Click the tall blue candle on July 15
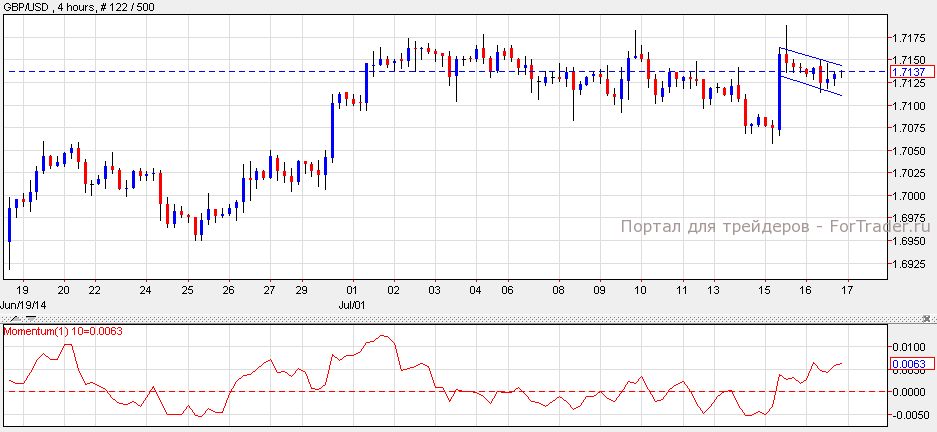Image resolution: width=937 pixels, height=432 pixels. coord(779,90)
